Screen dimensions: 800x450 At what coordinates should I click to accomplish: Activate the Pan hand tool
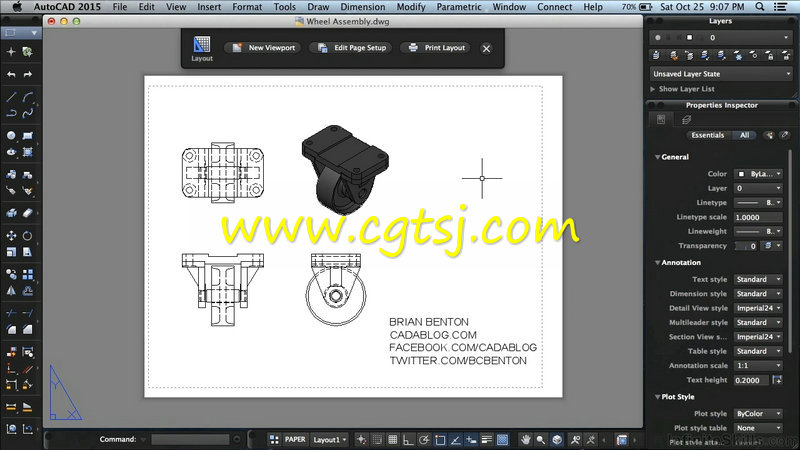(x=525, y=439)
